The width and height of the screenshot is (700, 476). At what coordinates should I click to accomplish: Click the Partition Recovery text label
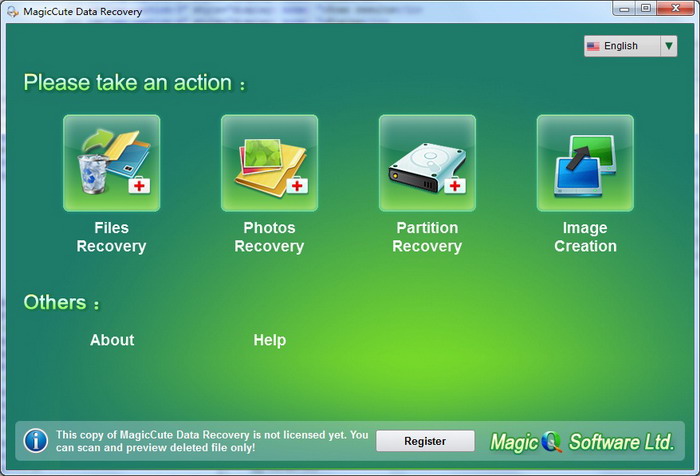(427, 237)
